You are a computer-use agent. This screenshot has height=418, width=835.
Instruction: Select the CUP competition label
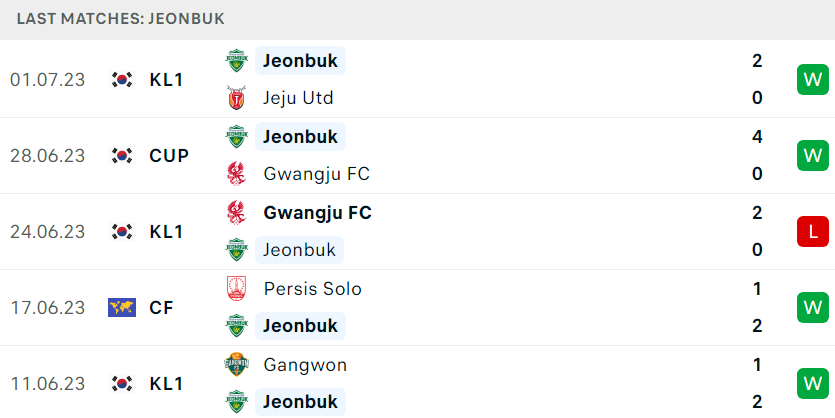pyautogui.click(x=169, y=155)
